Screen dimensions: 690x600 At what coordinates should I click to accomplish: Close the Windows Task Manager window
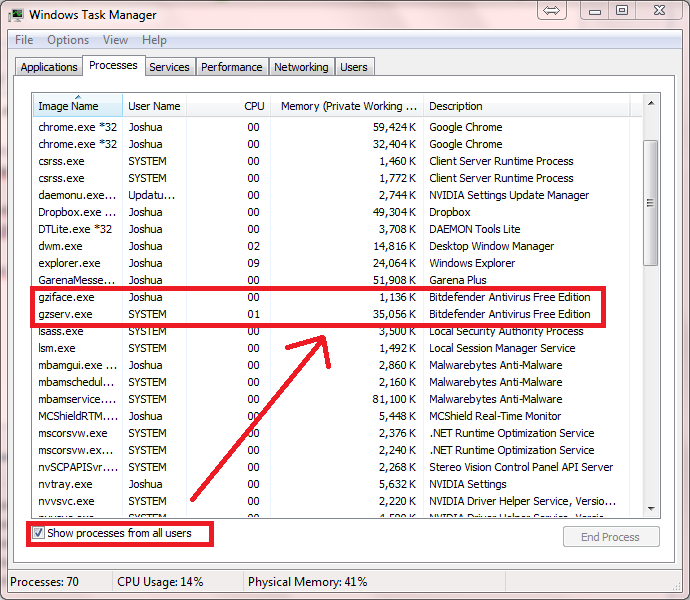pos(659,11)
